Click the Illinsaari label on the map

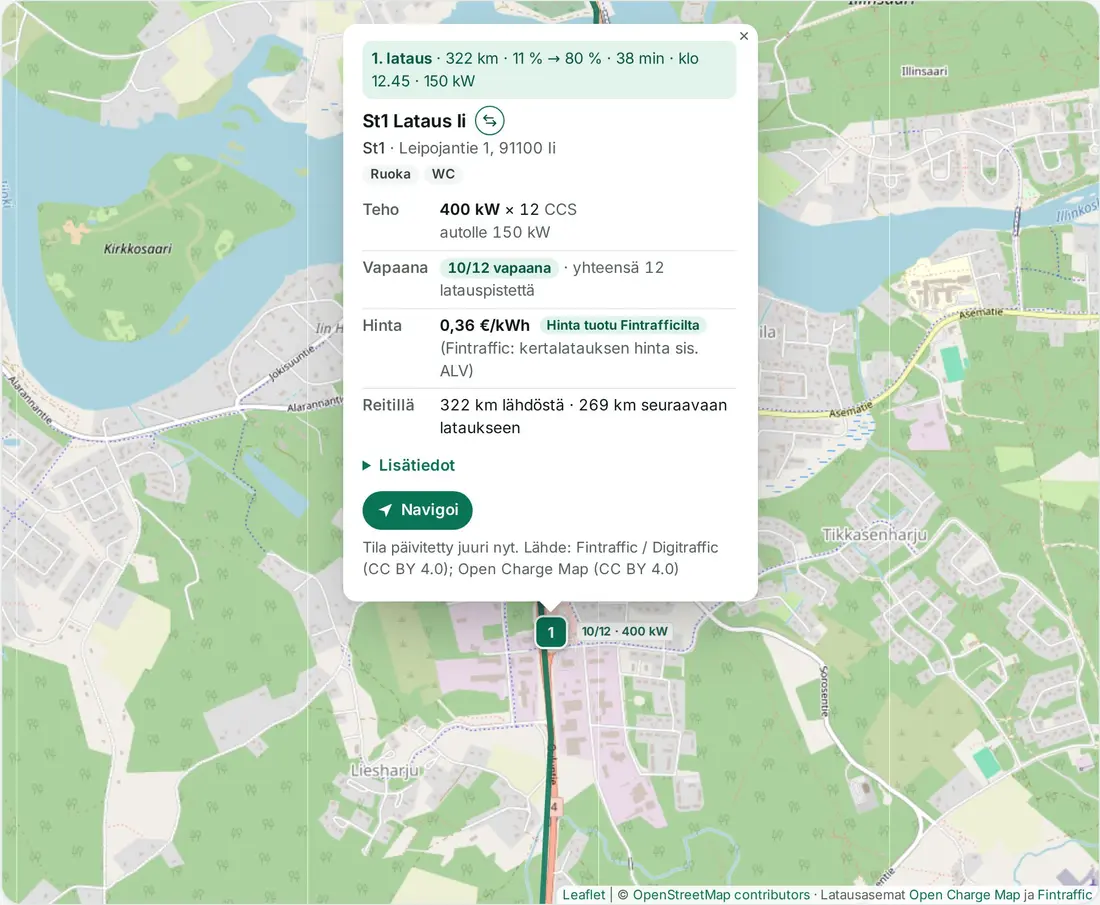(x=924, y=71)
